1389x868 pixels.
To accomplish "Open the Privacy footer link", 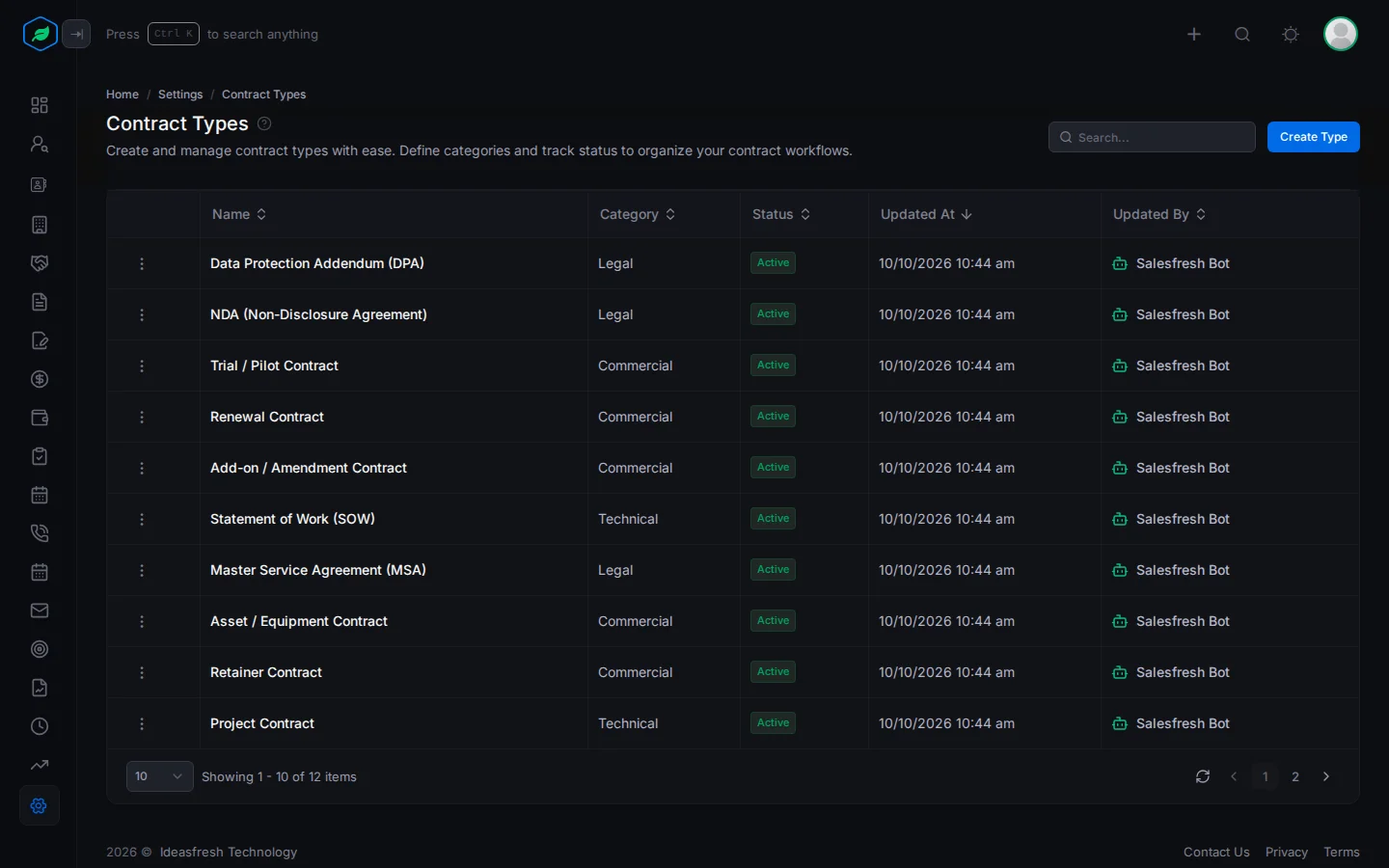I will pos(1287,852).
